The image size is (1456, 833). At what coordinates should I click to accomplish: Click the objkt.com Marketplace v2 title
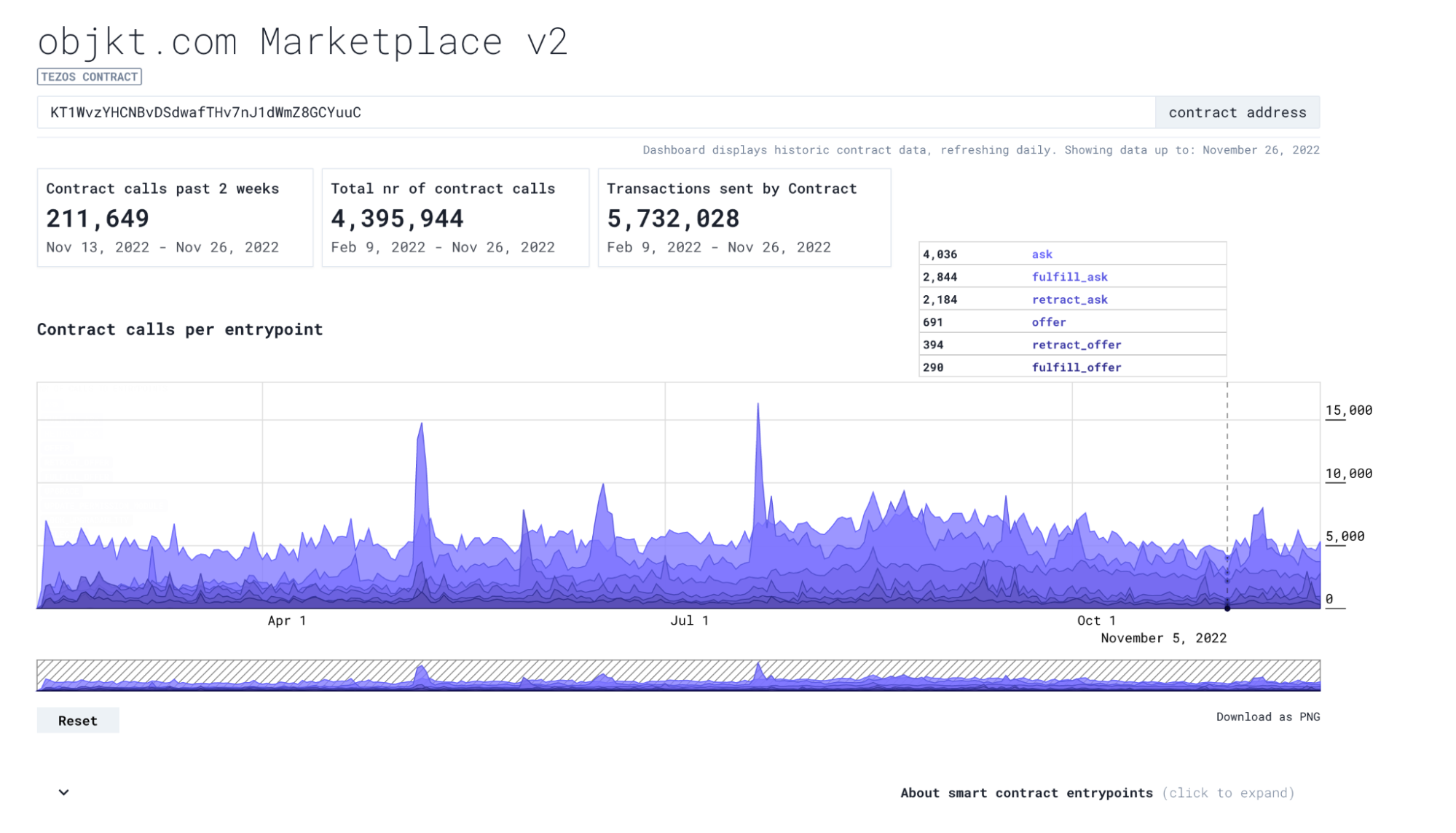(x=302, y=42)
